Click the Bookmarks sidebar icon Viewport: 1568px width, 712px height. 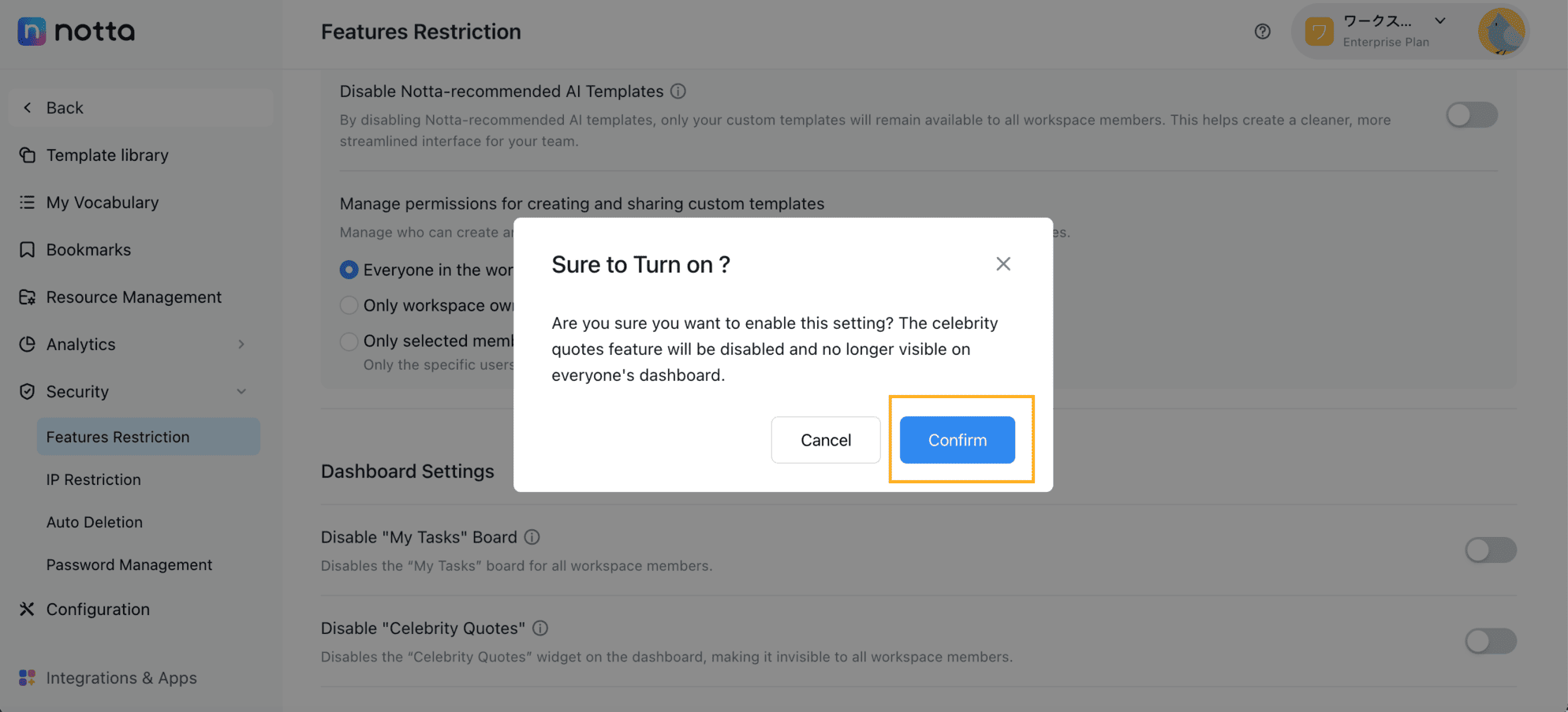tap(27, 250)
